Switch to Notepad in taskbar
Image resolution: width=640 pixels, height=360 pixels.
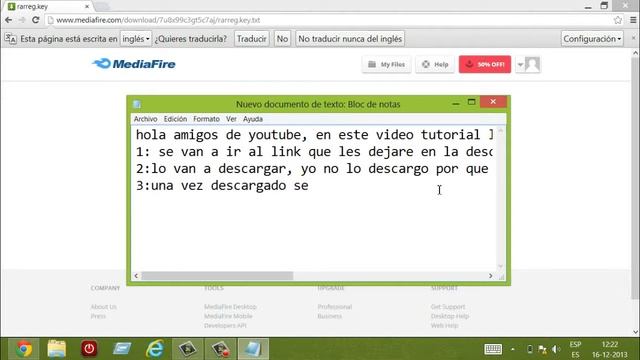click(253, 349)
